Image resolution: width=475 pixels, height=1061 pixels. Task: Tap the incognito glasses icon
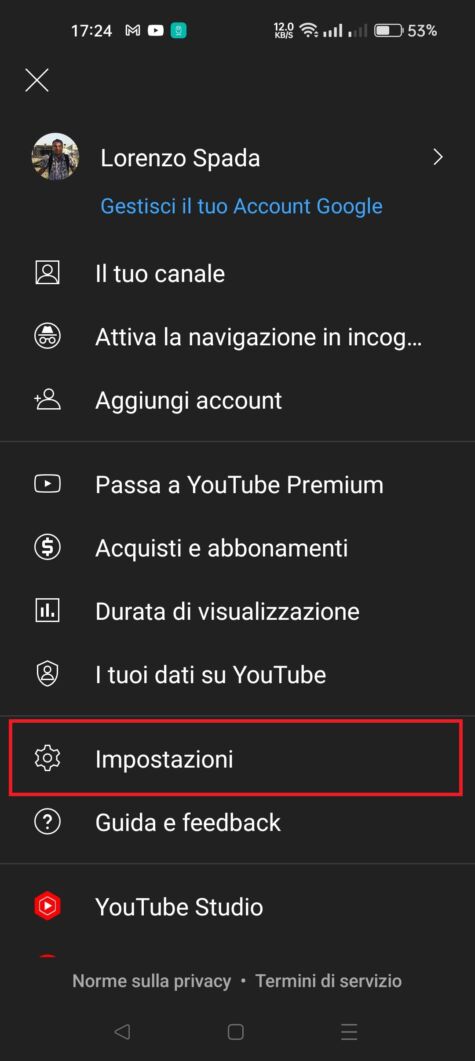pyautogui.click(x=47, y=336)
